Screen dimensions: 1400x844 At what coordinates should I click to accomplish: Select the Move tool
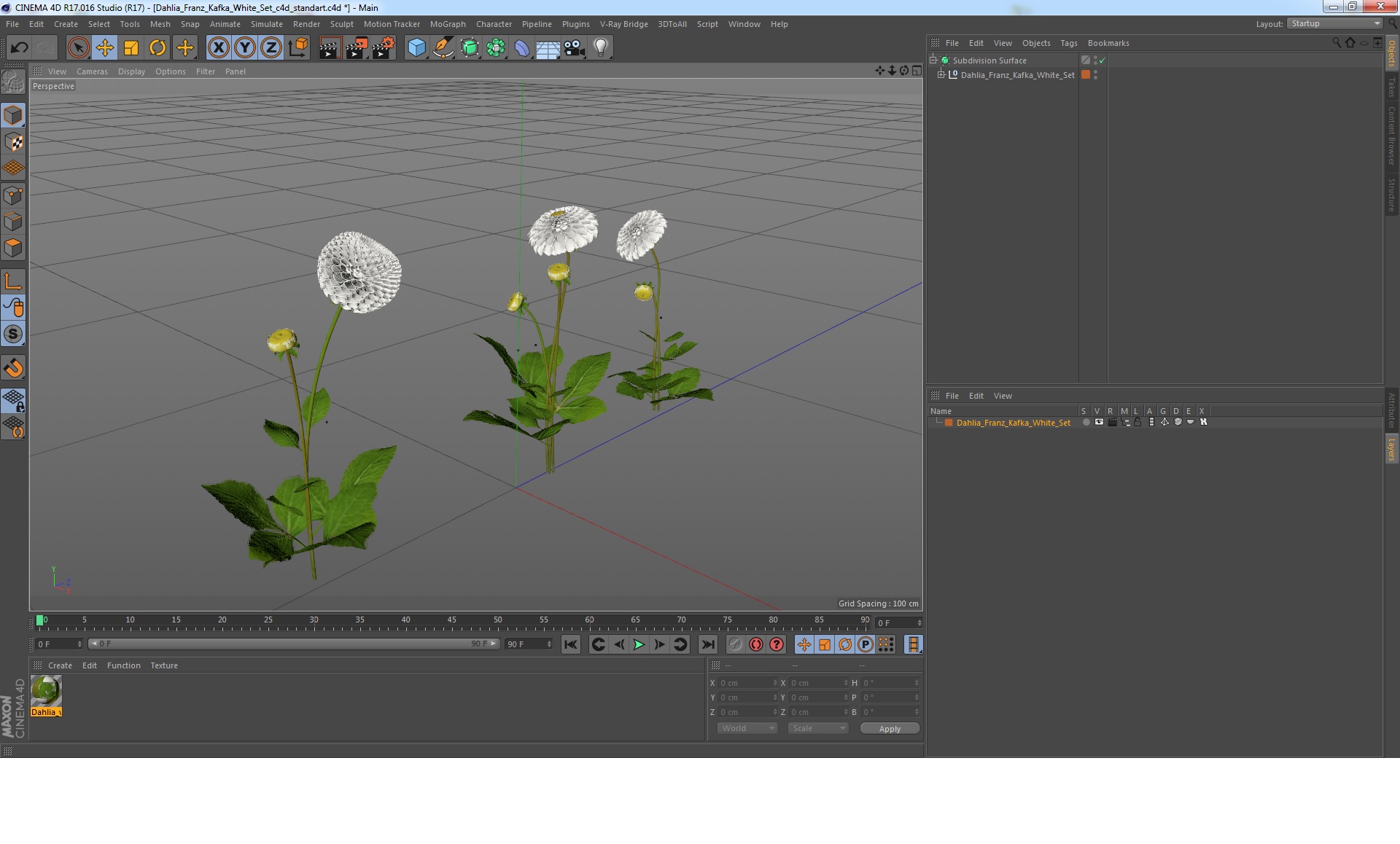pyautogui.click(x=105, y=48)
